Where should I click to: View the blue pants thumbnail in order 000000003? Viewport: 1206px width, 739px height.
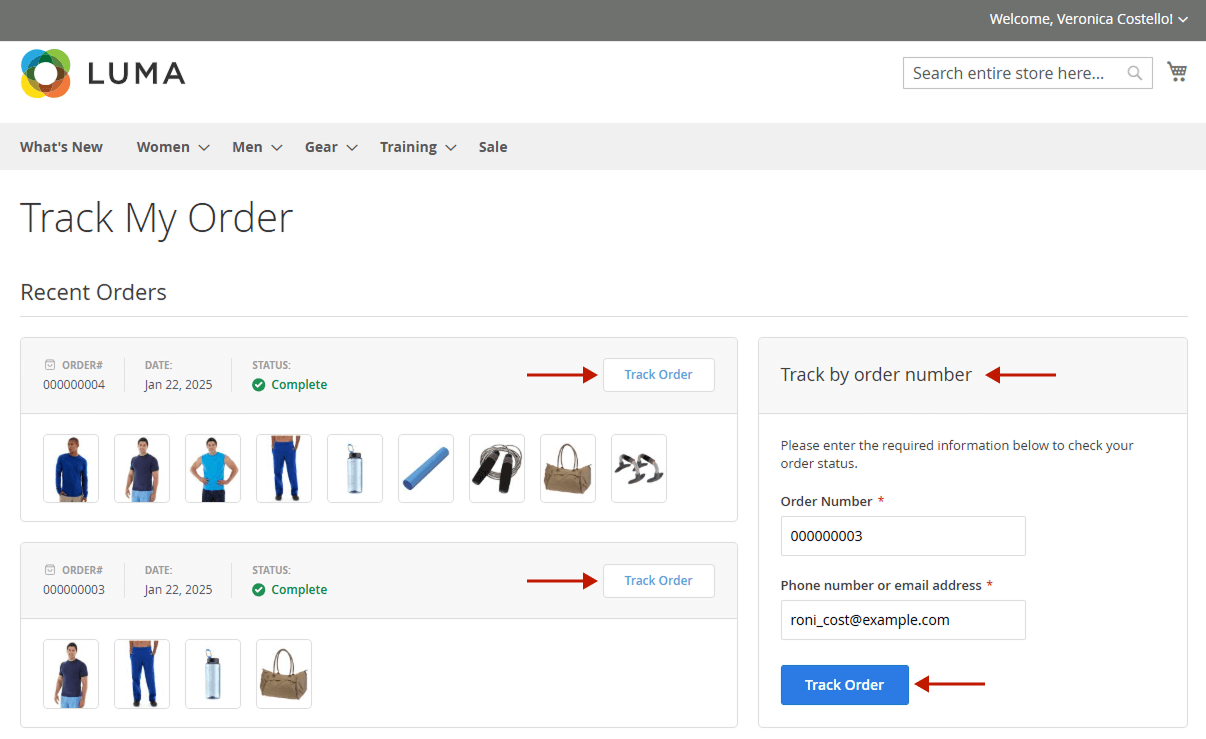(142, 674)
